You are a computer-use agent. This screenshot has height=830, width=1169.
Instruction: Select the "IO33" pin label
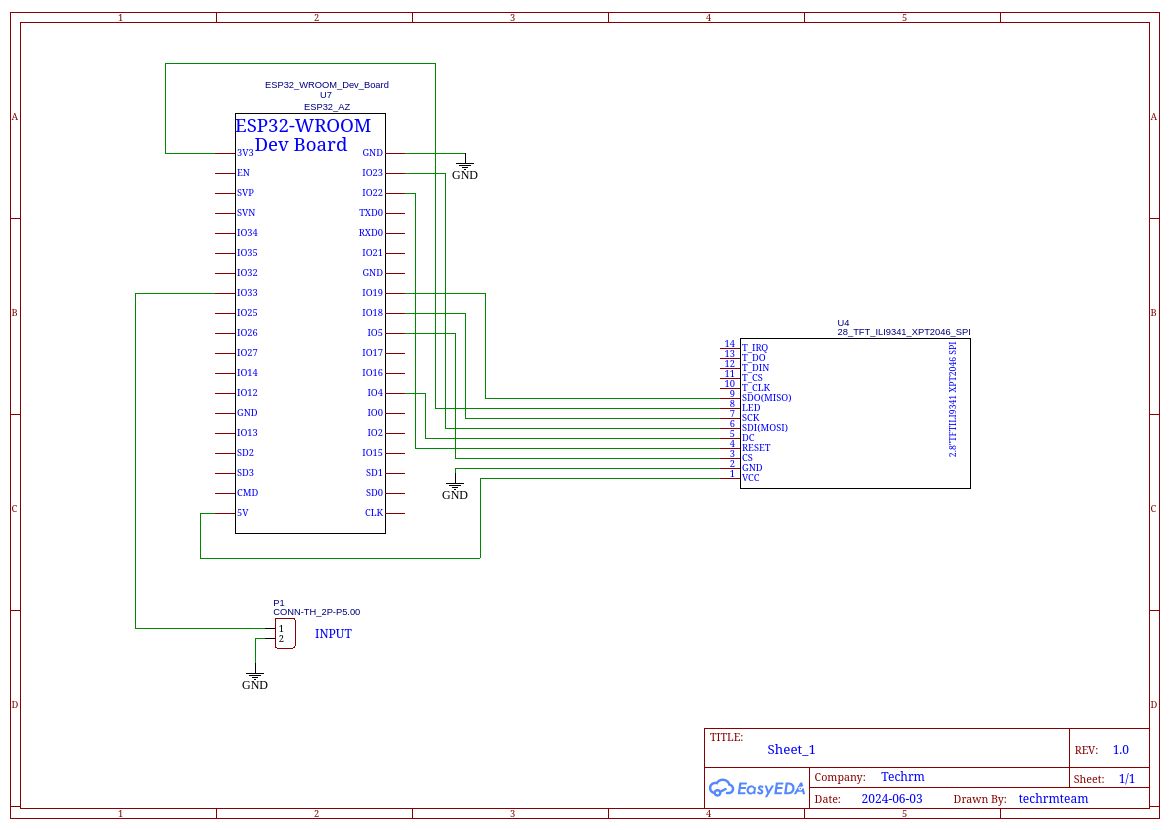click(247, 293)
